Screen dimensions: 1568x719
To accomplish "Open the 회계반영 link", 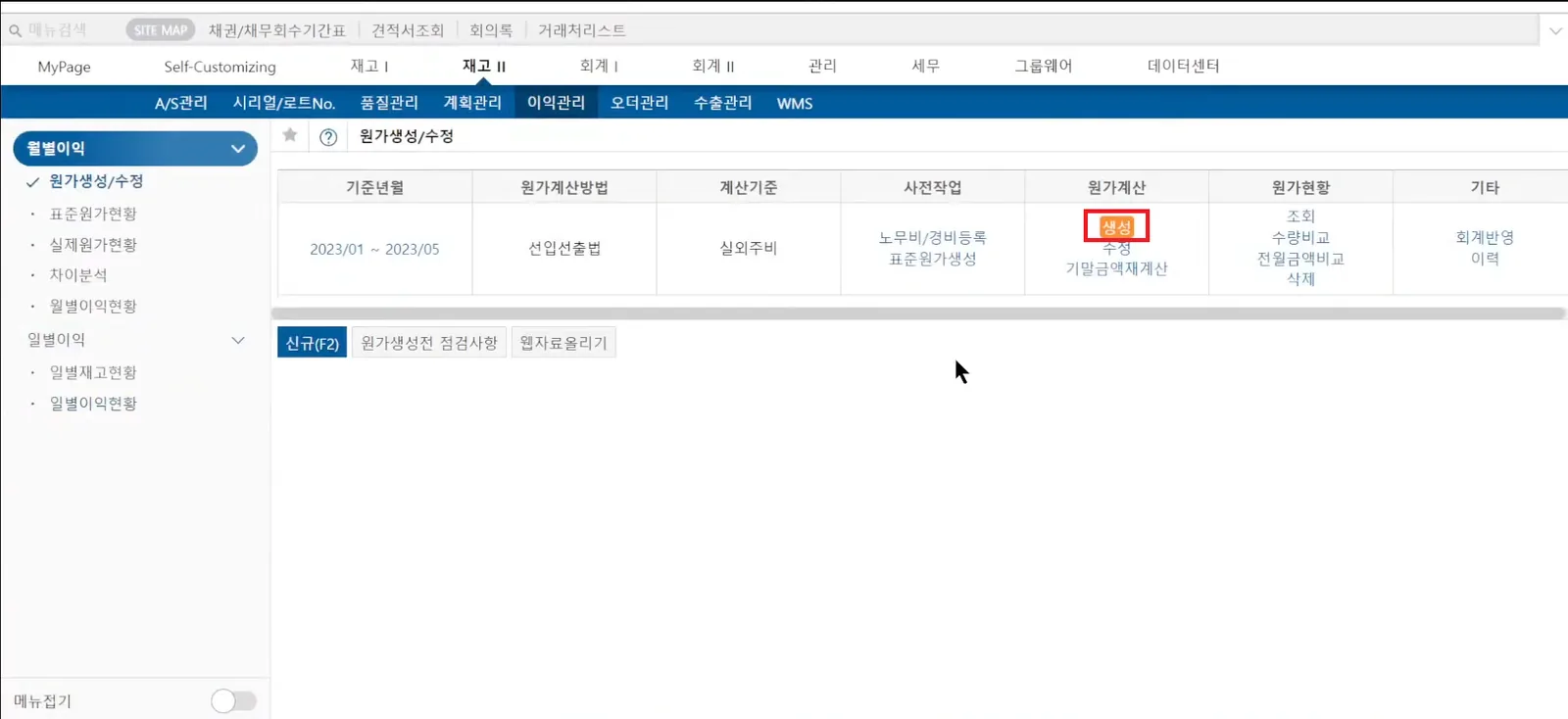I will [x=1485, y=237].
